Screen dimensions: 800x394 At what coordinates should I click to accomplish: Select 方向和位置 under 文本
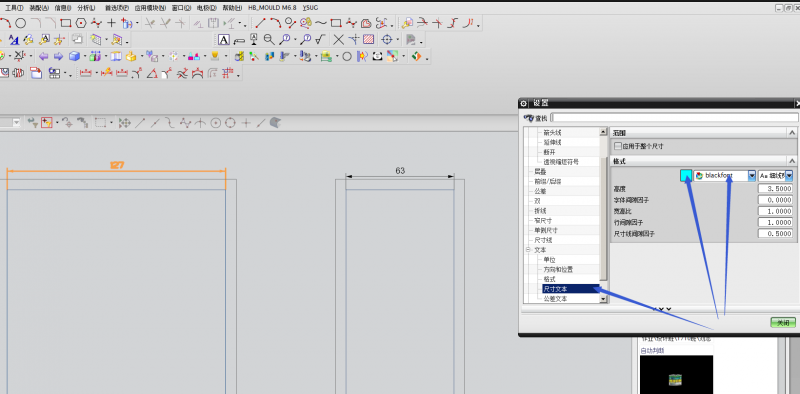point(558,269)
